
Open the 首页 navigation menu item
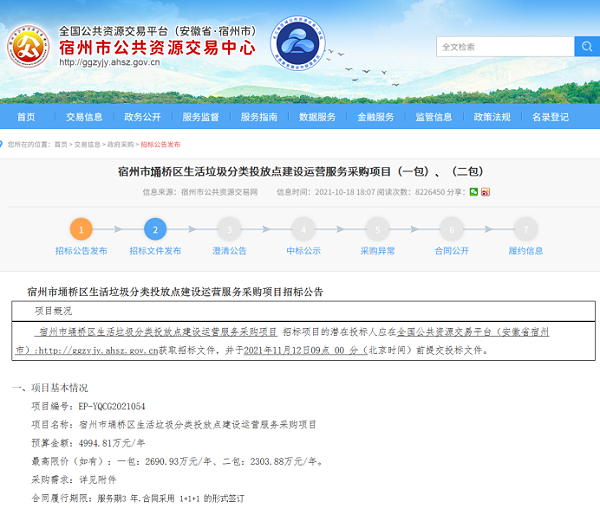pyautogui.click(x=26, y=117)
